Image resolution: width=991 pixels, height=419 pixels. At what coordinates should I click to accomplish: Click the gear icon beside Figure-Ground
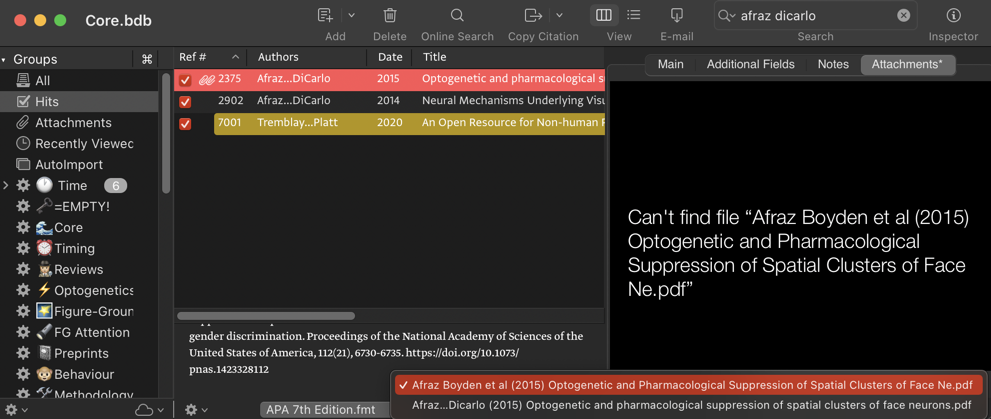click(23, 312)
